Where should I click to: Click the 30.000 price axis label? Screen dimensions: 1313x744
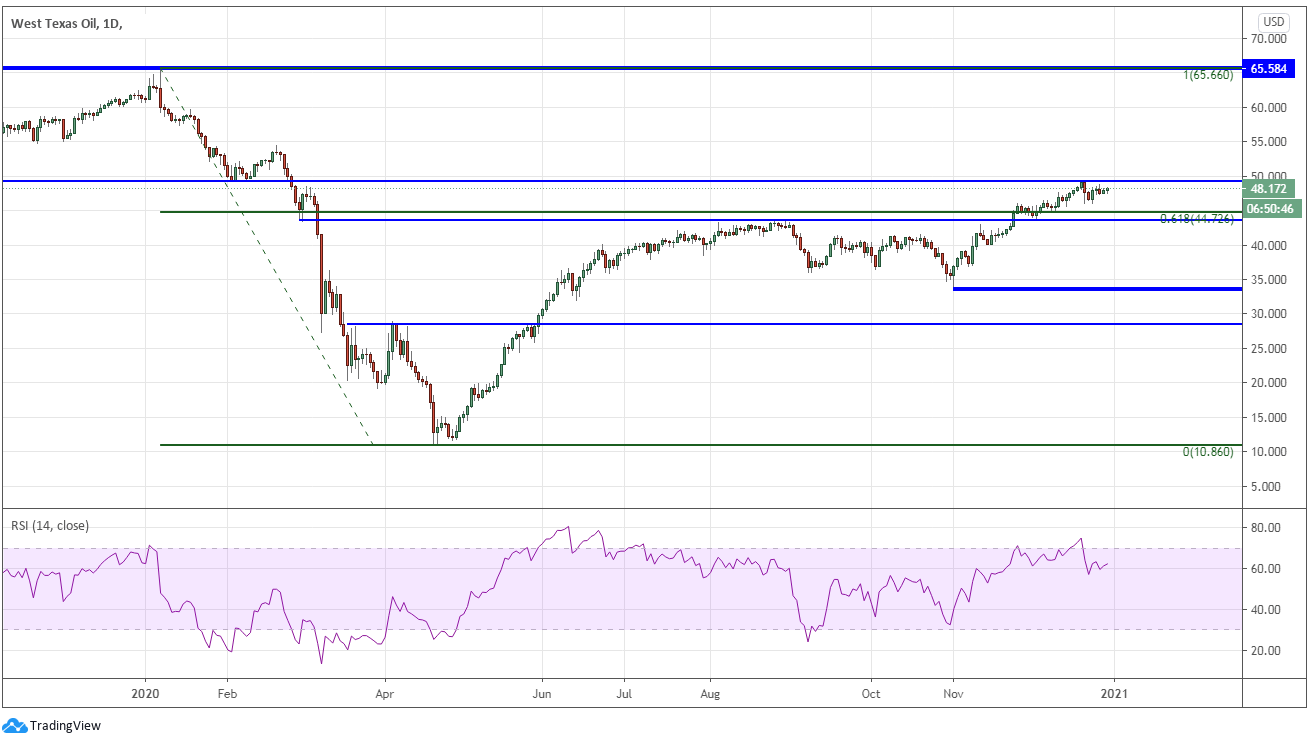[x=1268, y=314]
